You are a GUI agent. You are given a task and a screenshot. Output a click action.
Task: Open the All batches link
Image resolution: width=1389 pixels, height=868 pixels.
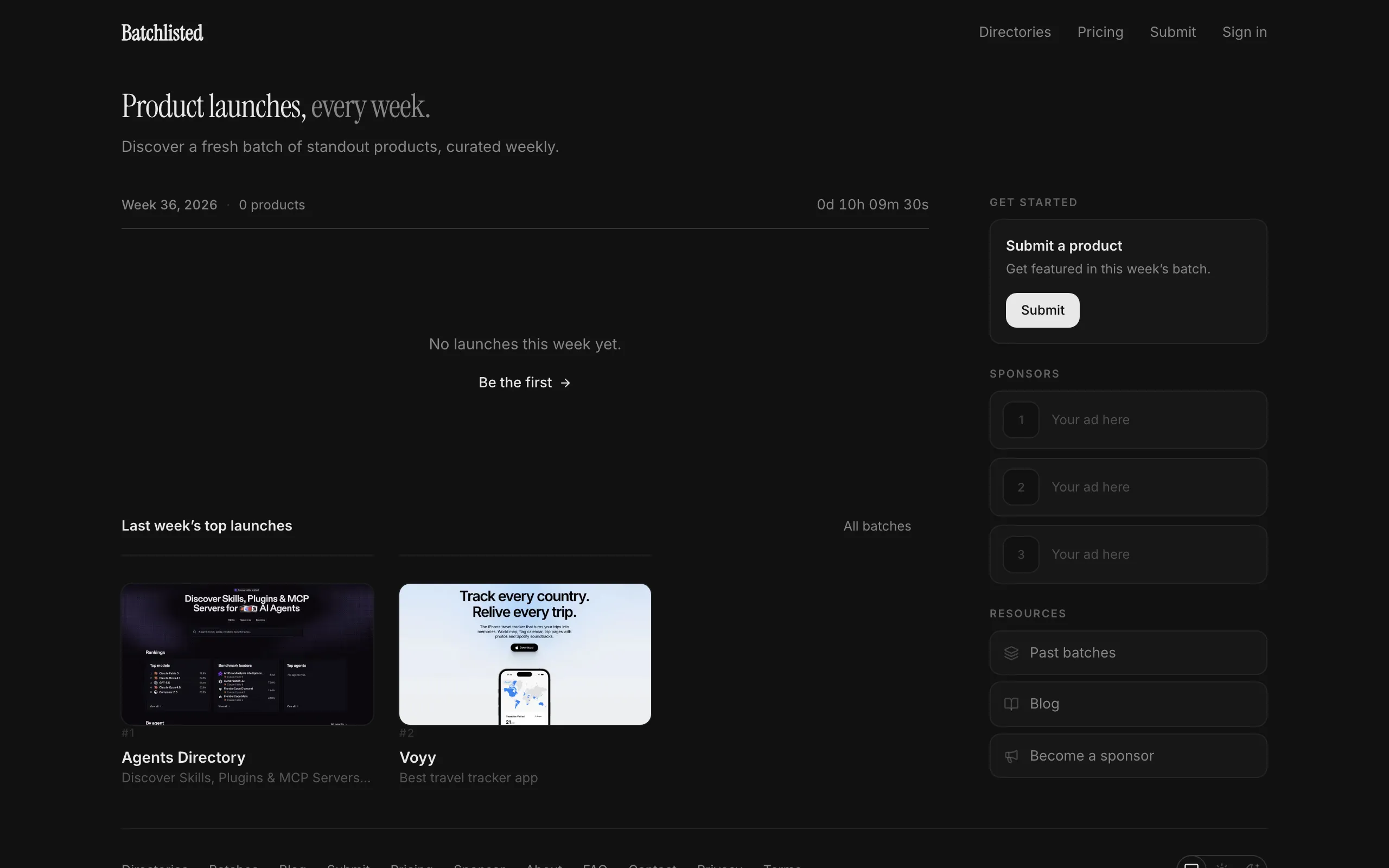(877, 526)
